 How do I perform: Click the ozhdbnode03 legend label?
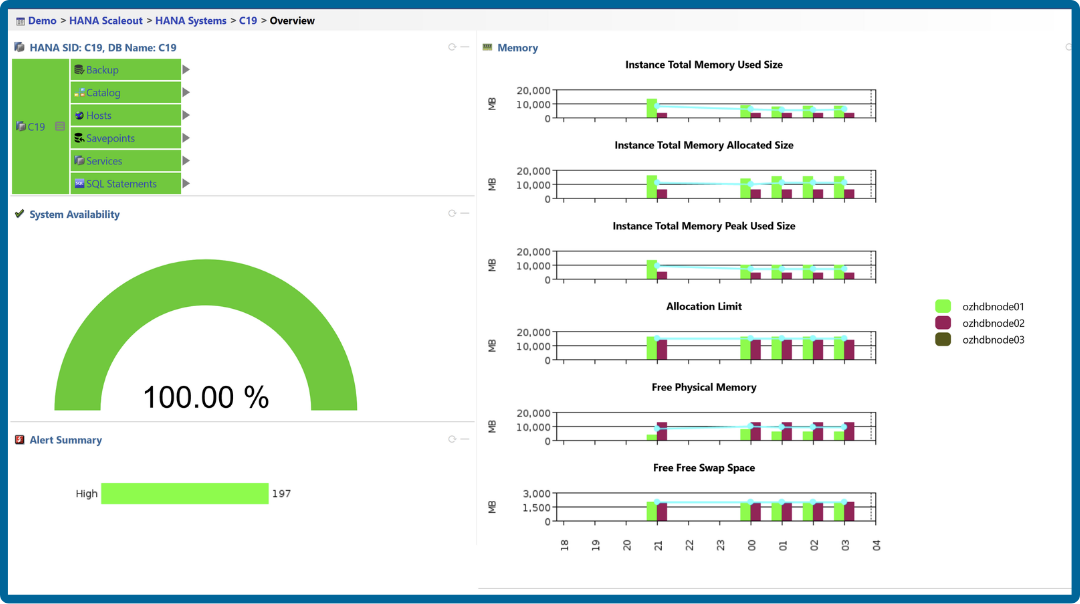point(993,340)
